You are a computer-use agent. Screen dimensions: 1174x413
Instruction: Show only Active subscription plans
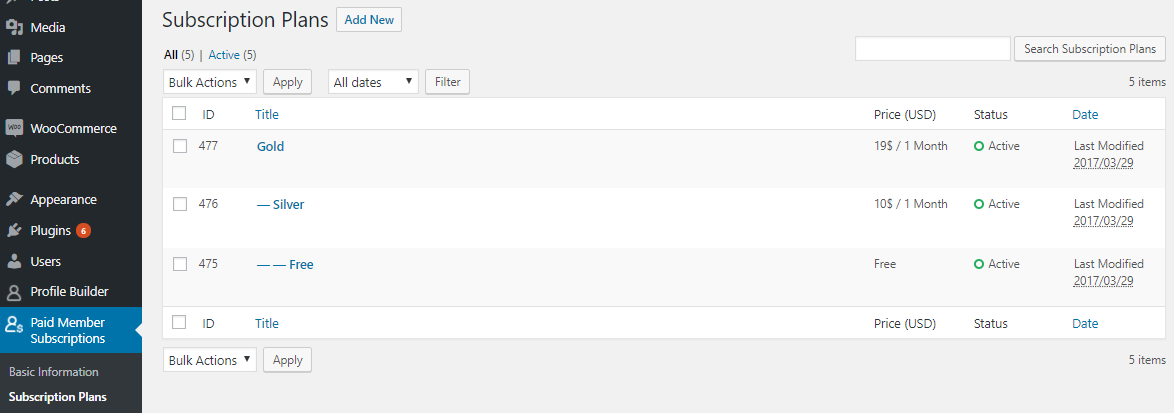point(224,55)
